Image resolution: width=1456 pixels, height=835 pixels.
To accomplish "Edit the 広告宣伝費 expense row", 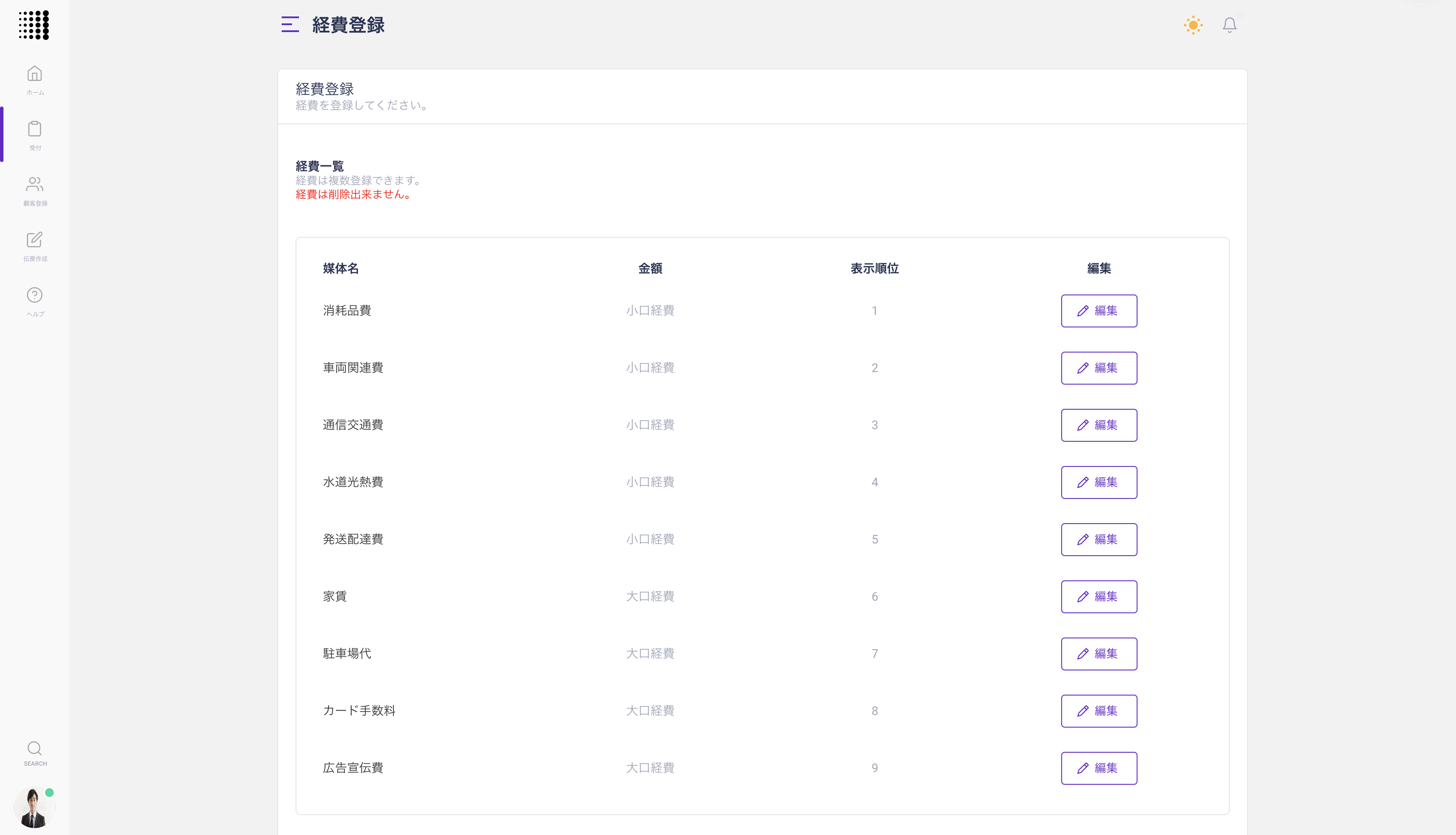I will coord(1098,768).
